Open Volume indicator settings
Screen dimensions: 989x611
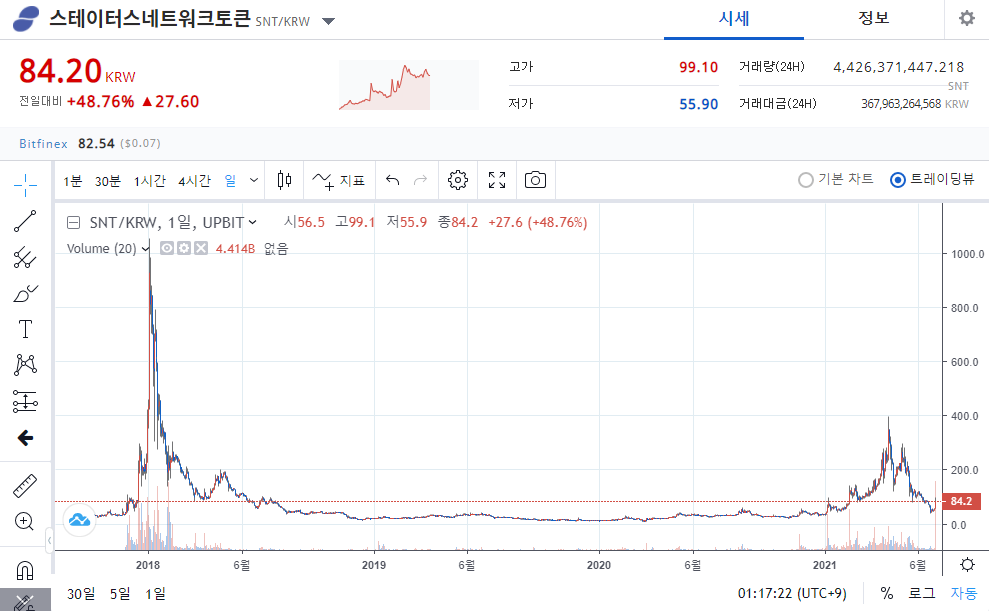pyautogui.click(x=184, y=248)
